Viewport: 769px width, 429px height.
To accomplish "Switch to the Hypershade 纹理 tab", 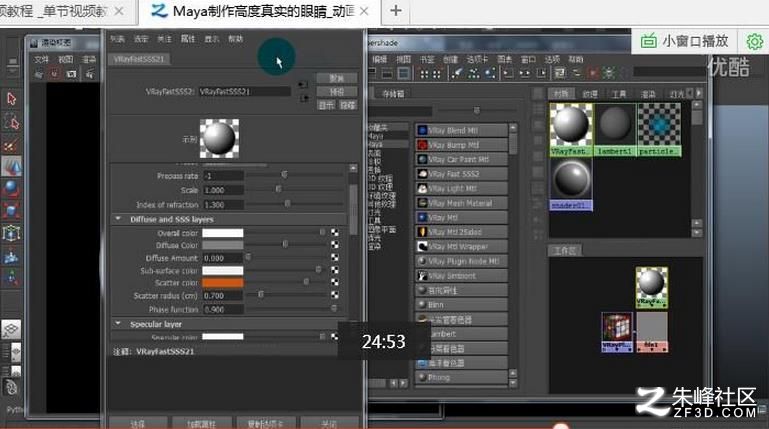I will click(x=590, y=94).
